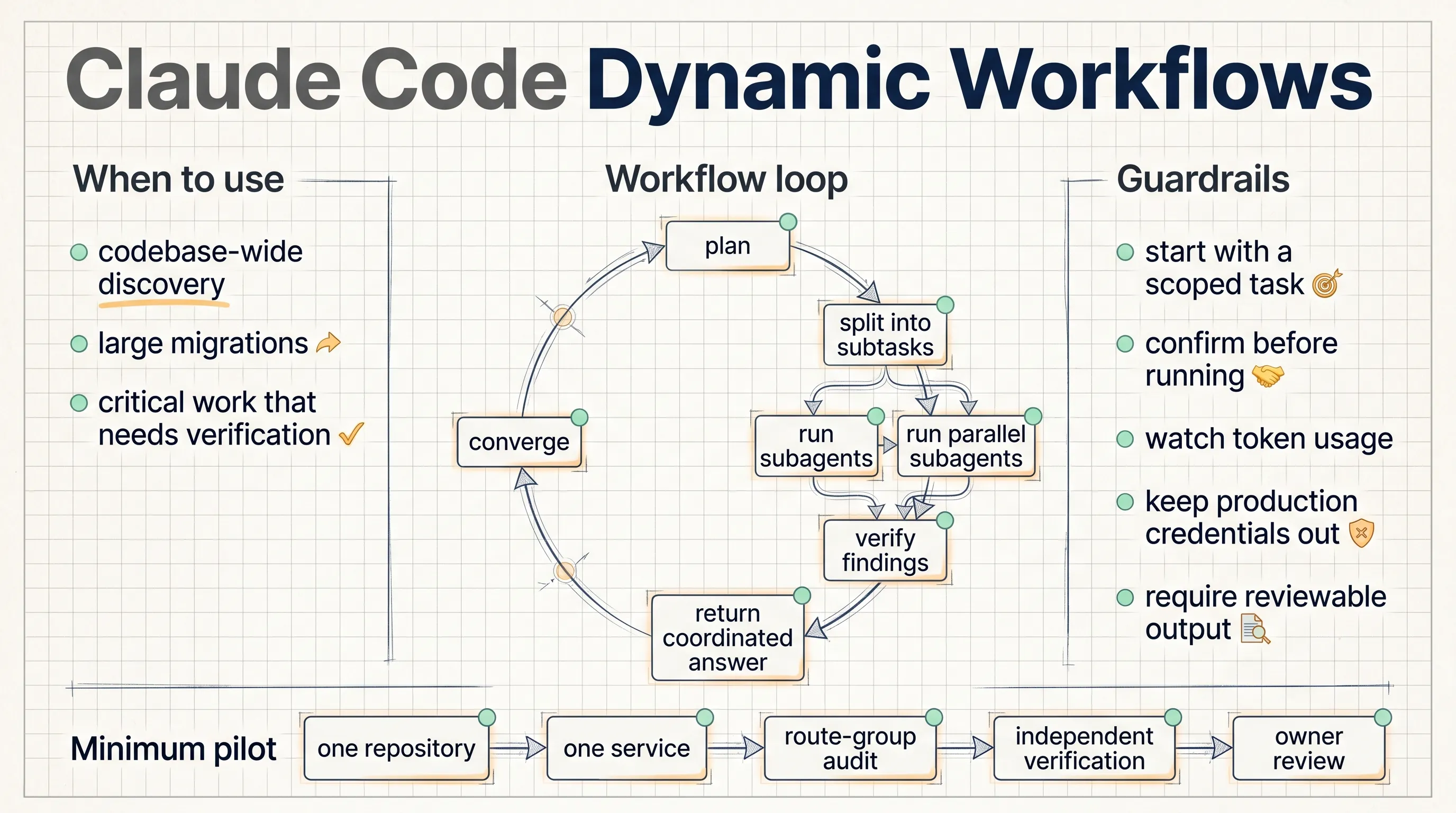Click the "Guardrails" heading

click(x=1203, y=179)
